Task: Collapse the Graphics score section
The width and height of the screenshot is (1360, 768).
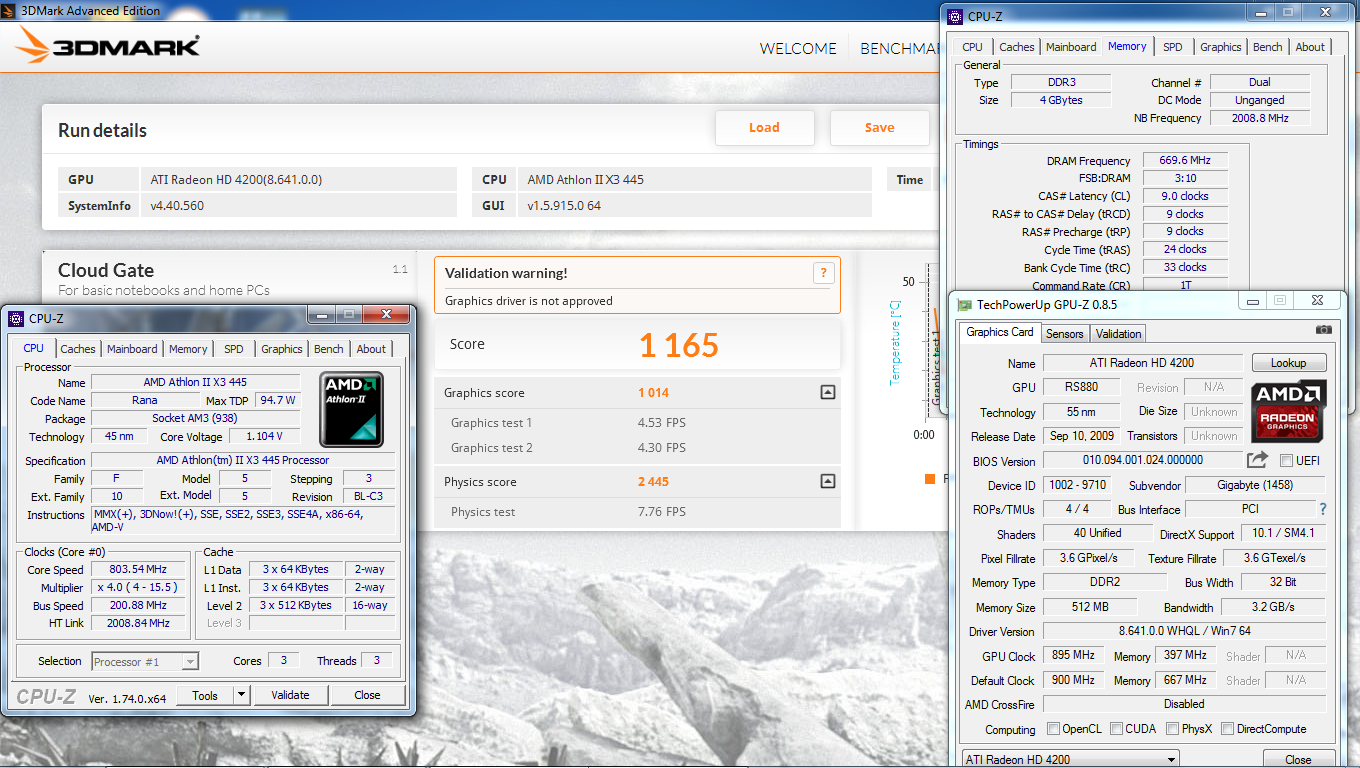Action: point(827,393)
